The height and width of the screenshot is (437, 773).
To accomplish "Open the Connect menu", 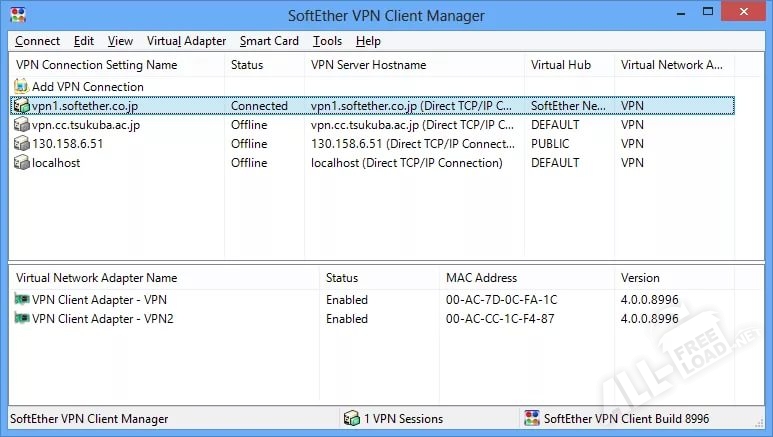I will (37, 41).
